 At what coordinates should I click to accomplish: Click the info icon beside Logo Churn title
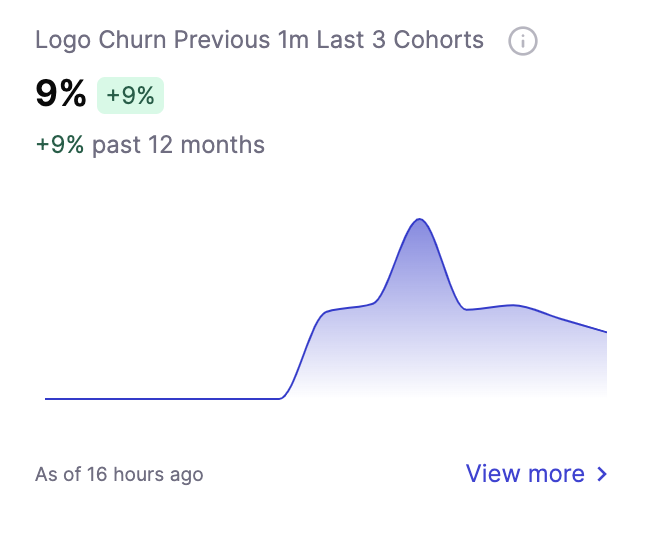(x=523, y=41)
